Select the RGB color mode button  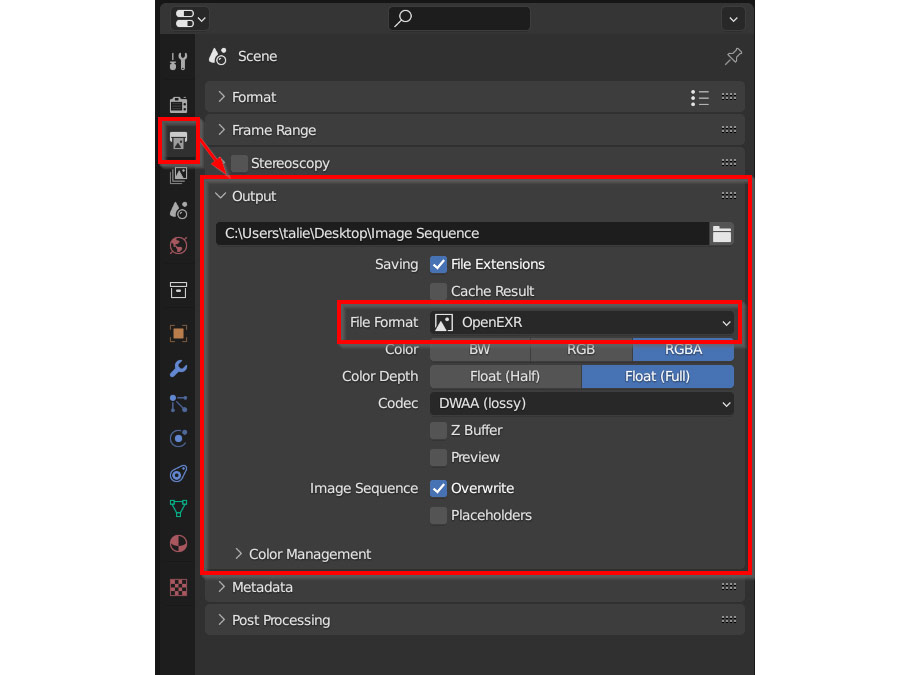click(x=581, y=350)
